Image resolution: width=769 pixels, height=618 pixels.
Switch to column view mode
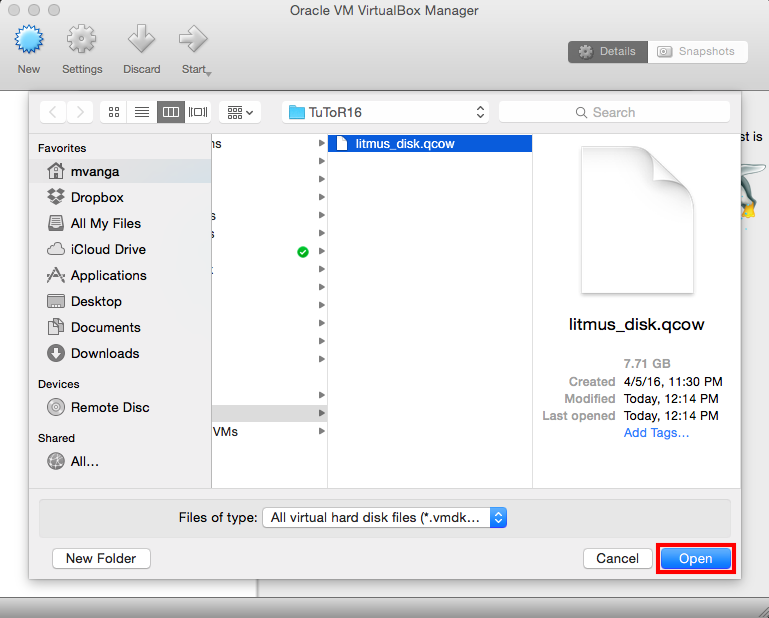coord(171,112)
